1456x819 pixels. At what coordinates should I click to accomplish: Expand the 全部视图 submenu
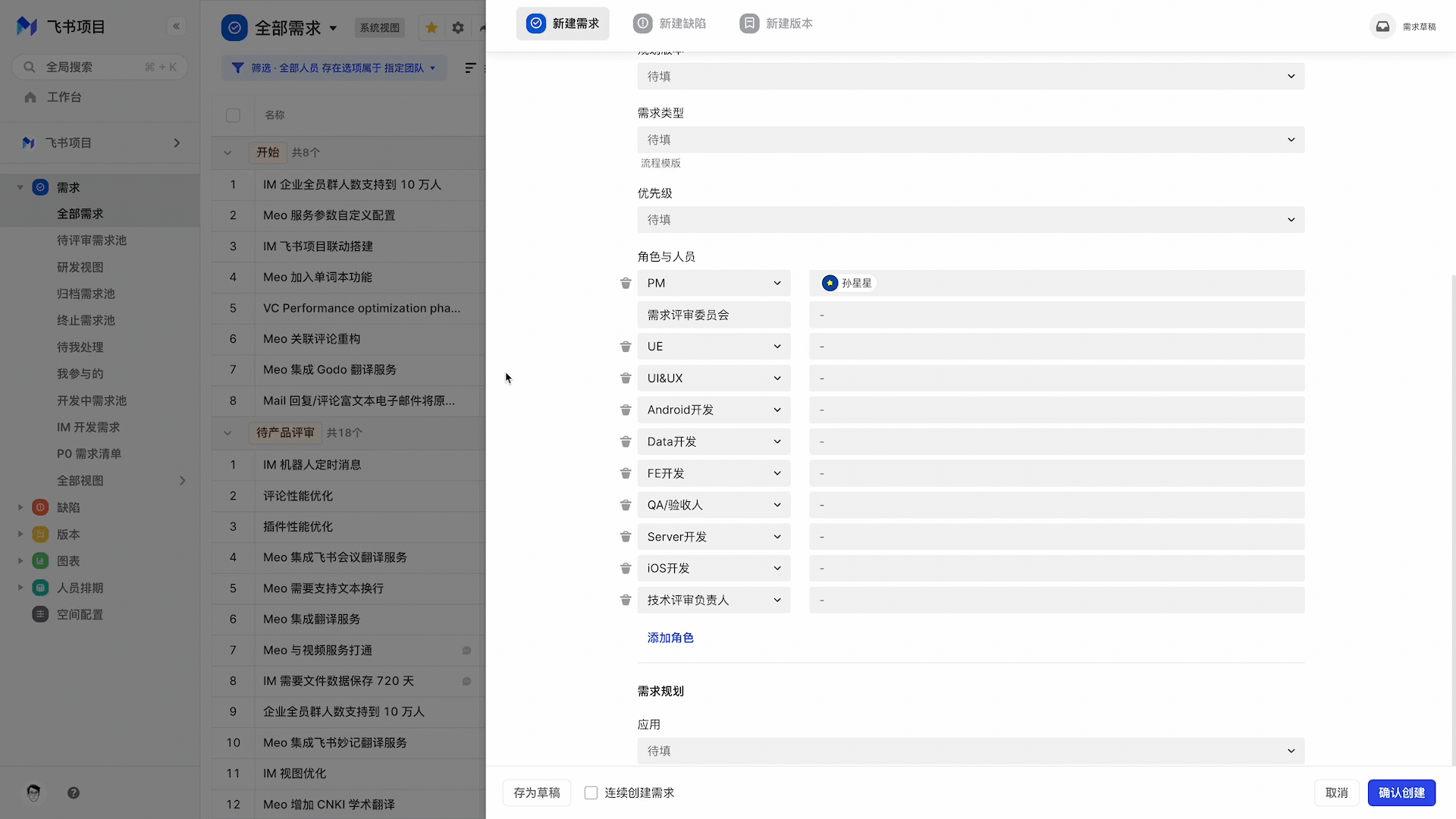[182, 481]
